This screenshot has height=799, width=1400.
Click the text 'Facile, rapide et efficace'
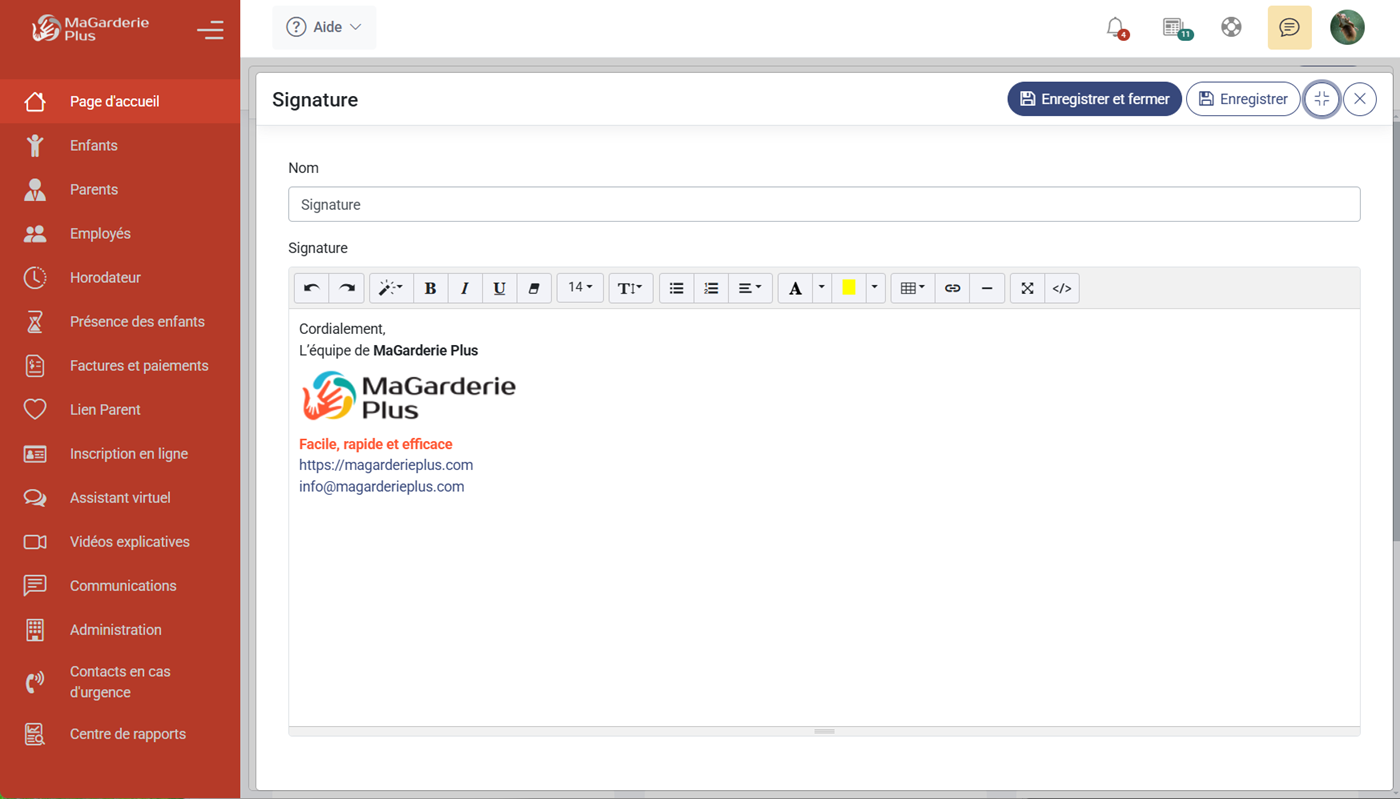(375, 444)
